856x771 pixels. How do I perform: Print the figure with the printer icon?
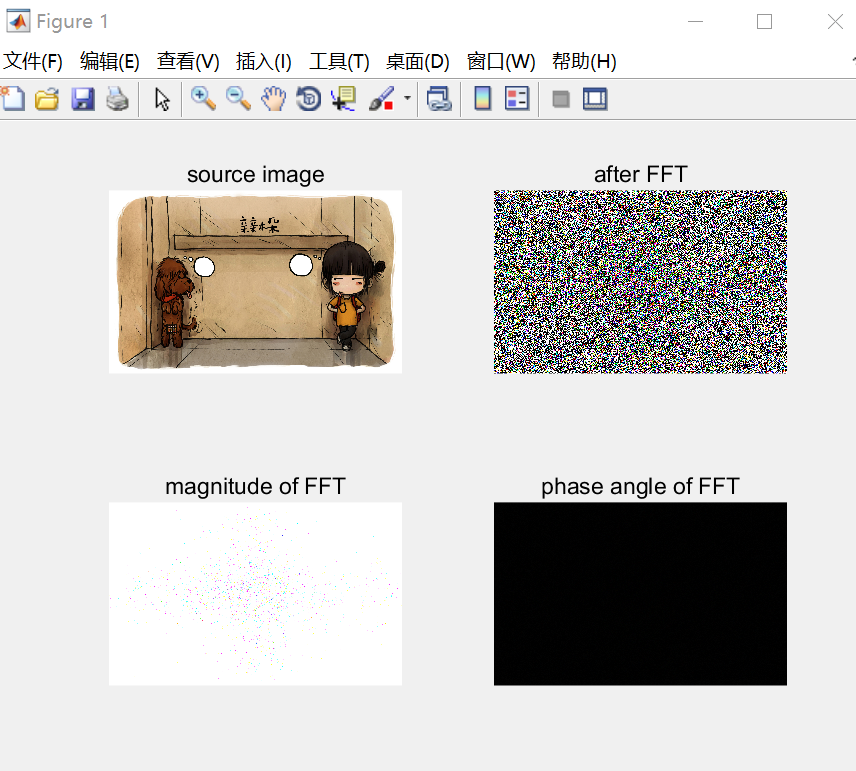[117, 99]
